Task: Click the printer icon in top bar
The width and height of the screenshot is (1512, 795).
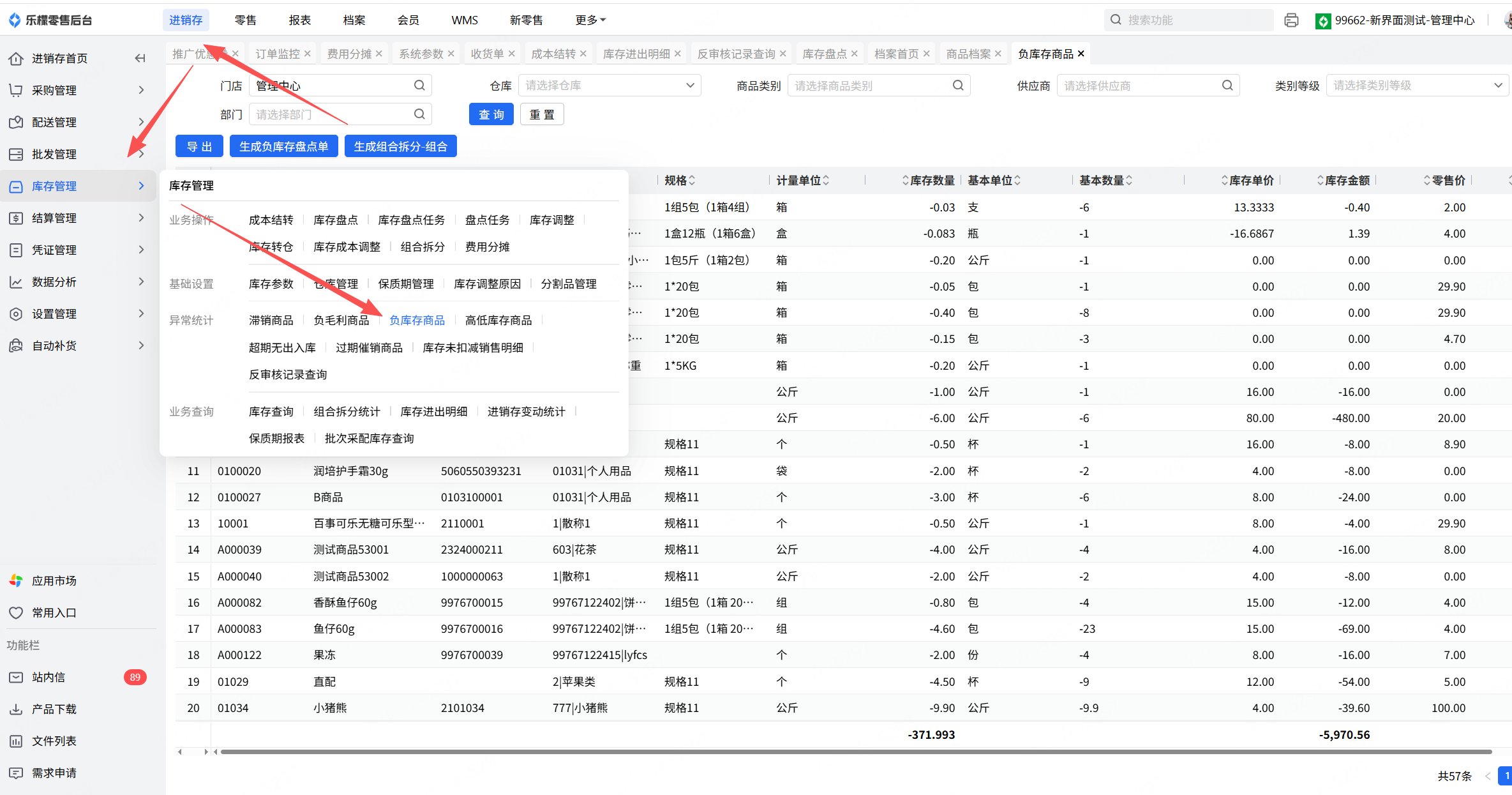Action: pyautogui.click(x=1291, y=20)
